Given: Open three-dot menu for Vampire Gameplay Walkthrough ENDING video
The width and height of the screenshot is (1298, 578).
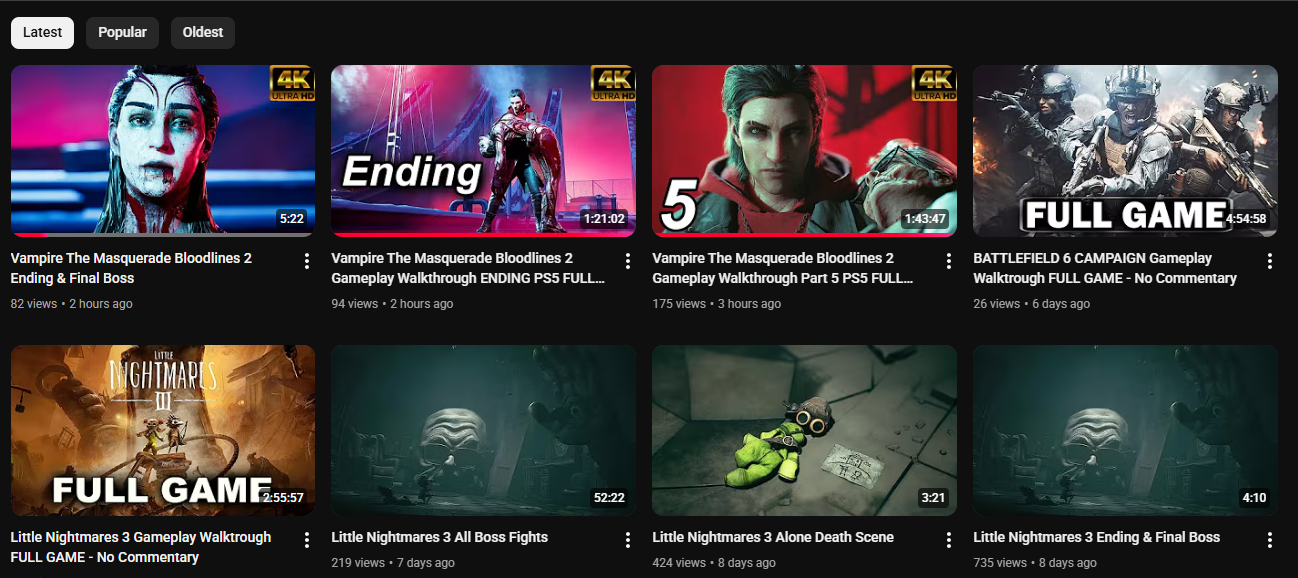Looking at the screenshot, I should [627, 261].
